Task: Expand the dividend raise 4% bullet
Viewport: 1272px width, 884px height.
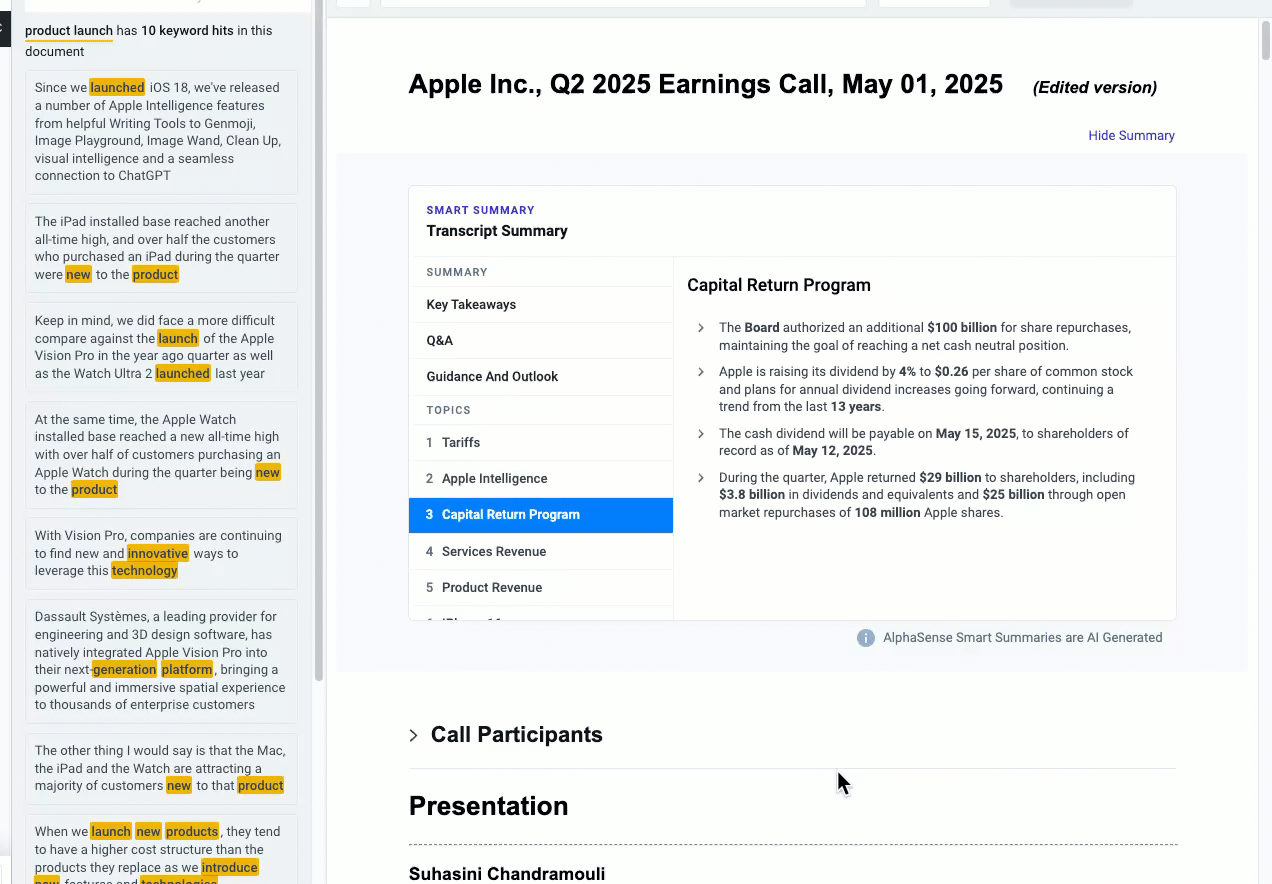Action: click(x=701, y=372)
